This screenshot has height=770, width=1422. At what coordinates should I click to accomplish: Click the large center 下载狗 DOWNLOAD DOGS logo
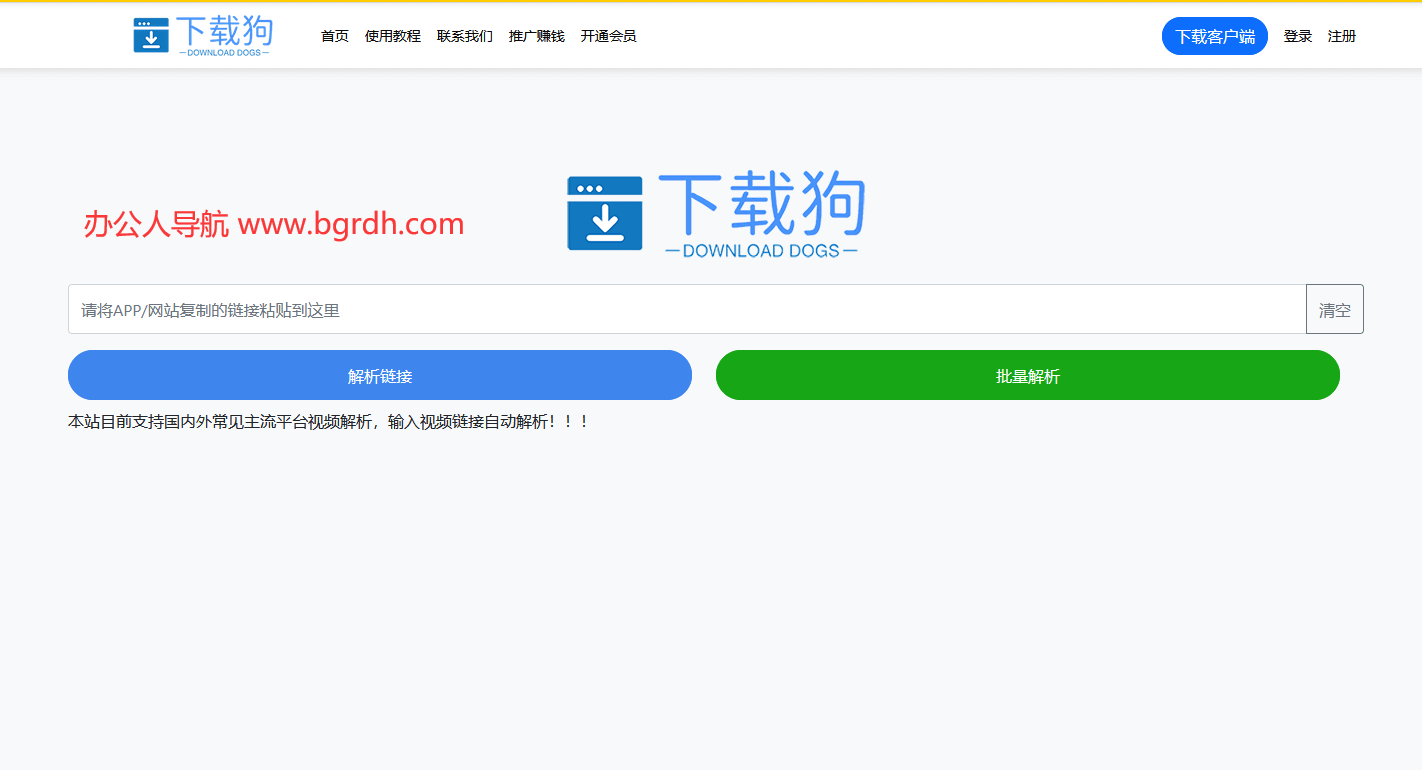(x=716, y=214)
